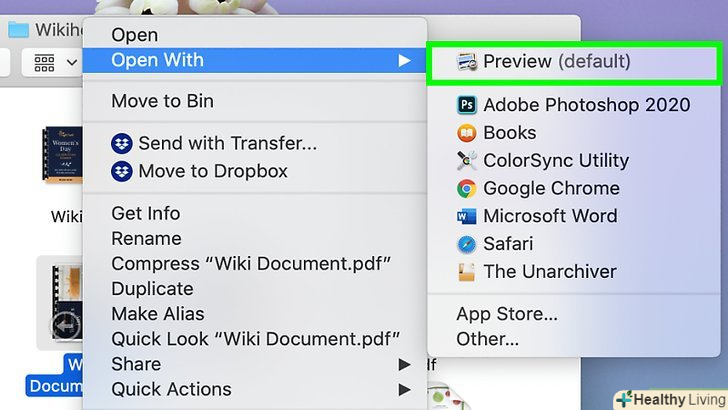Choose Open from the context menu

click(x=254, y=35)
